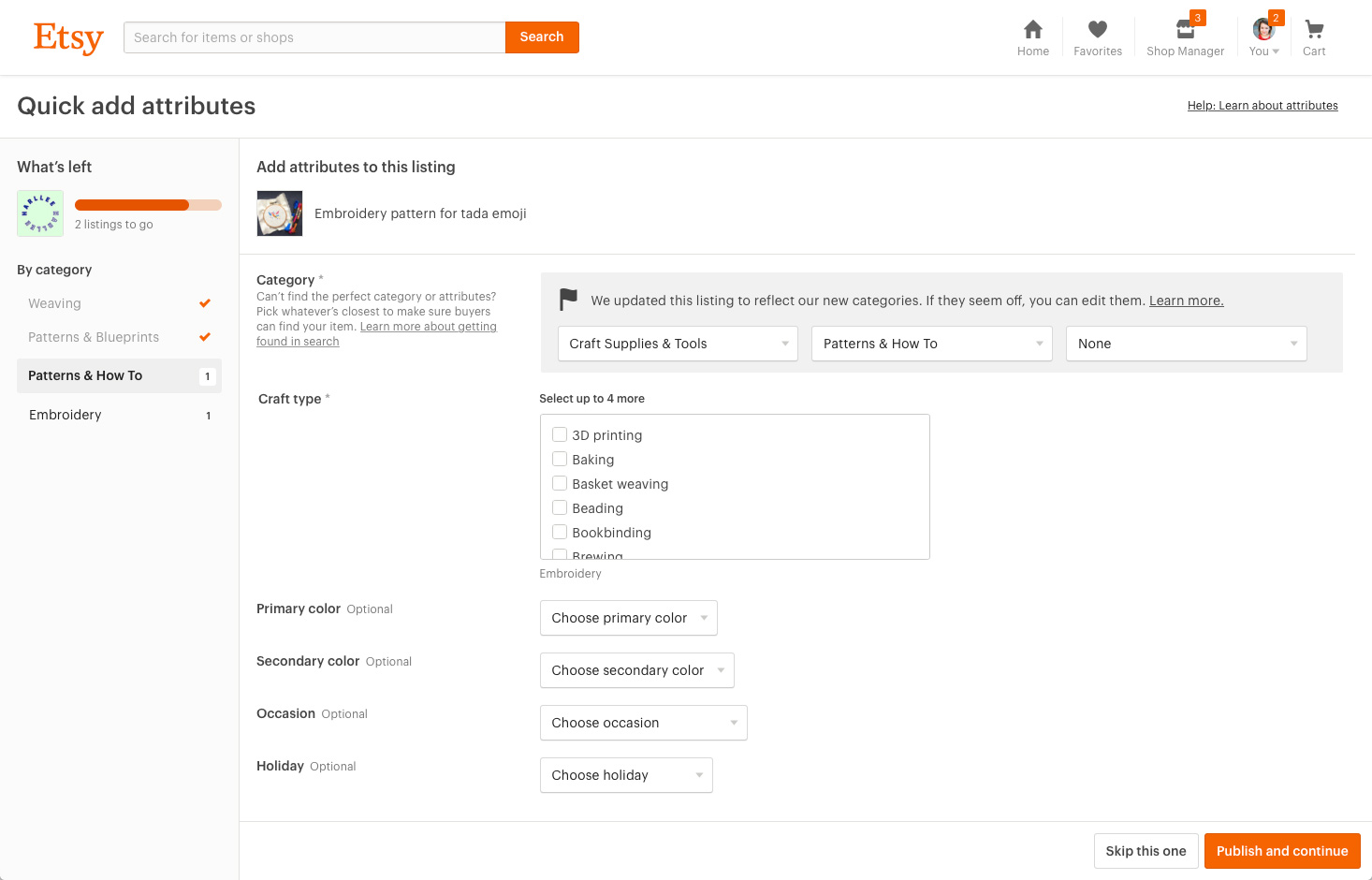Click the Weaving completed checkmark
Viewport: 1372px width, 880px height.
pyautogui.click(x=205, y=303)
